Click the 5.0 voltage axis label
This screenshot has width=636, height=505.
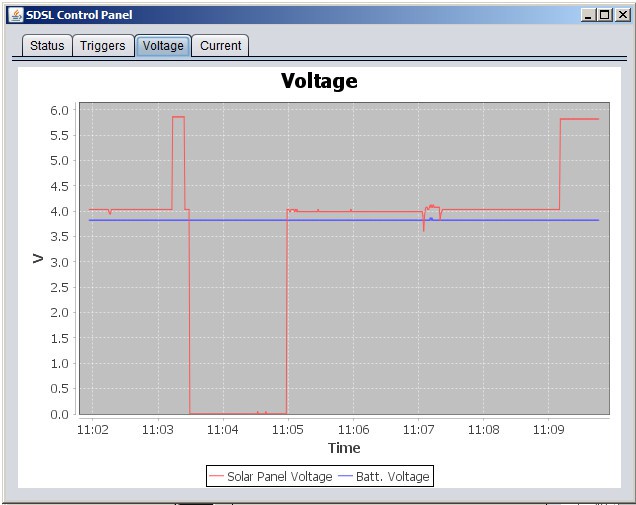[60, 161]
